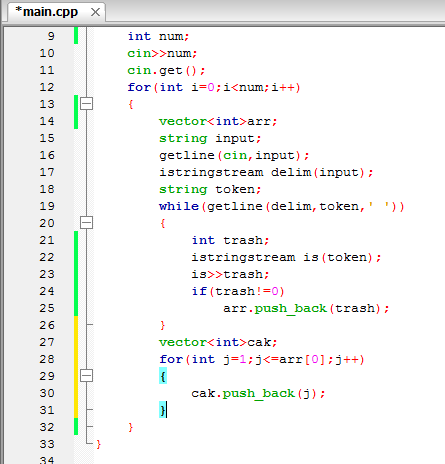Click the closing brace on line 26
Image resolution: width=445 pixels, height=464 pixels.
163,325
